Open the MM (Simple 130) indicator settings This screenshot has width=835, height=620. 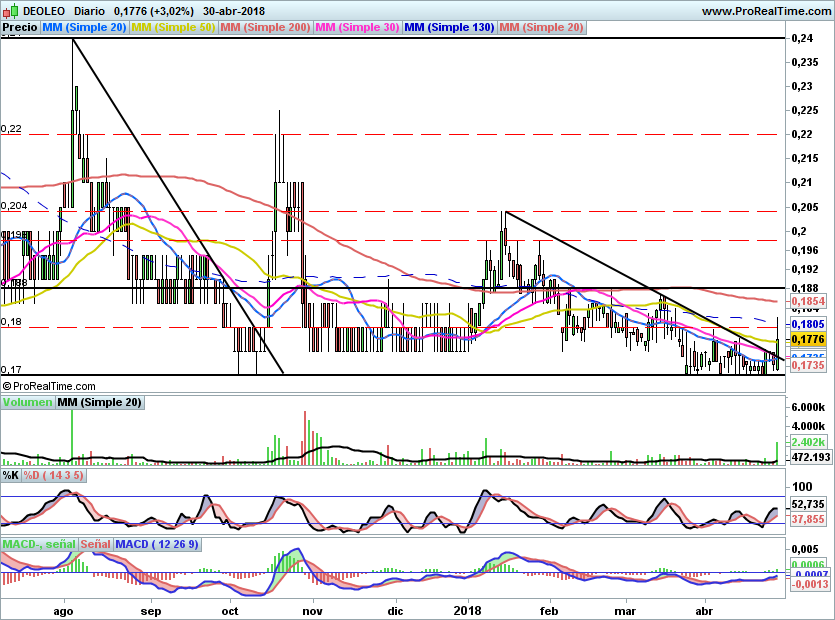449,28
